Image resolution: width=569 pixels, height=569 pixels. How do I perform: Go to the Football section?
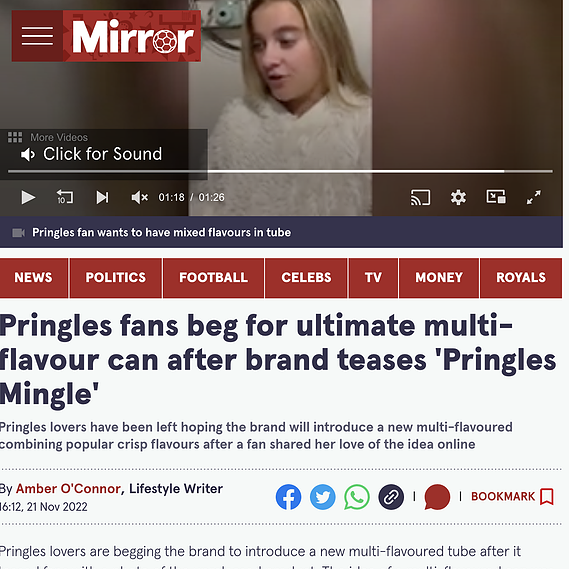click(213, 278)
